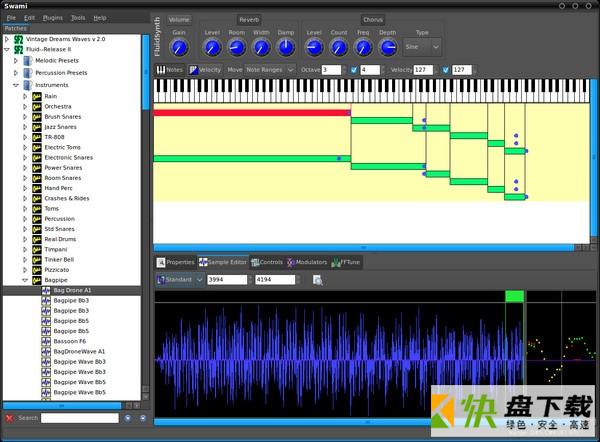Viewport: 600px width, 442px height.
Task: Click the search next arrow icon
Action: (x=143, y=418)
